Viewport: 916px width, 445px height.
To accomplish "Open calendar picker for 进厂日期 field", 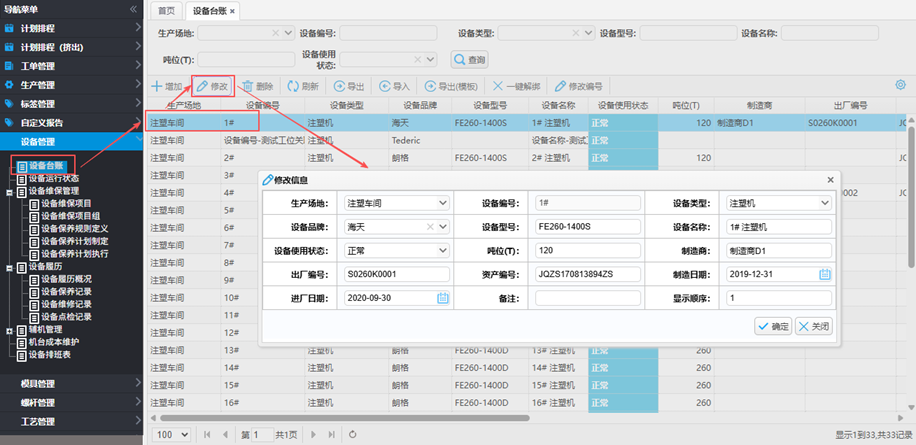I will tap(442, 298).
